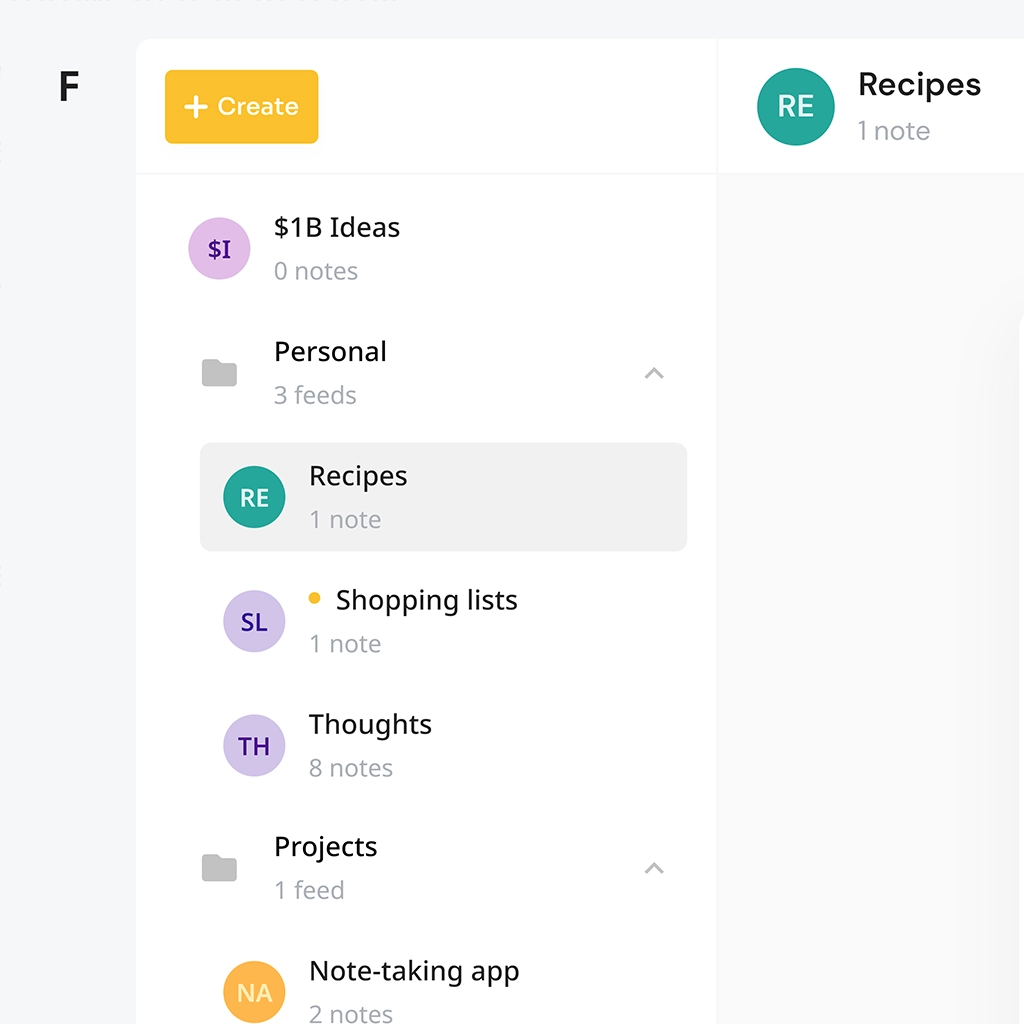This screenshot has width=1024, height=1024.
Task: Click the yellow Create button
Action: 241,107
